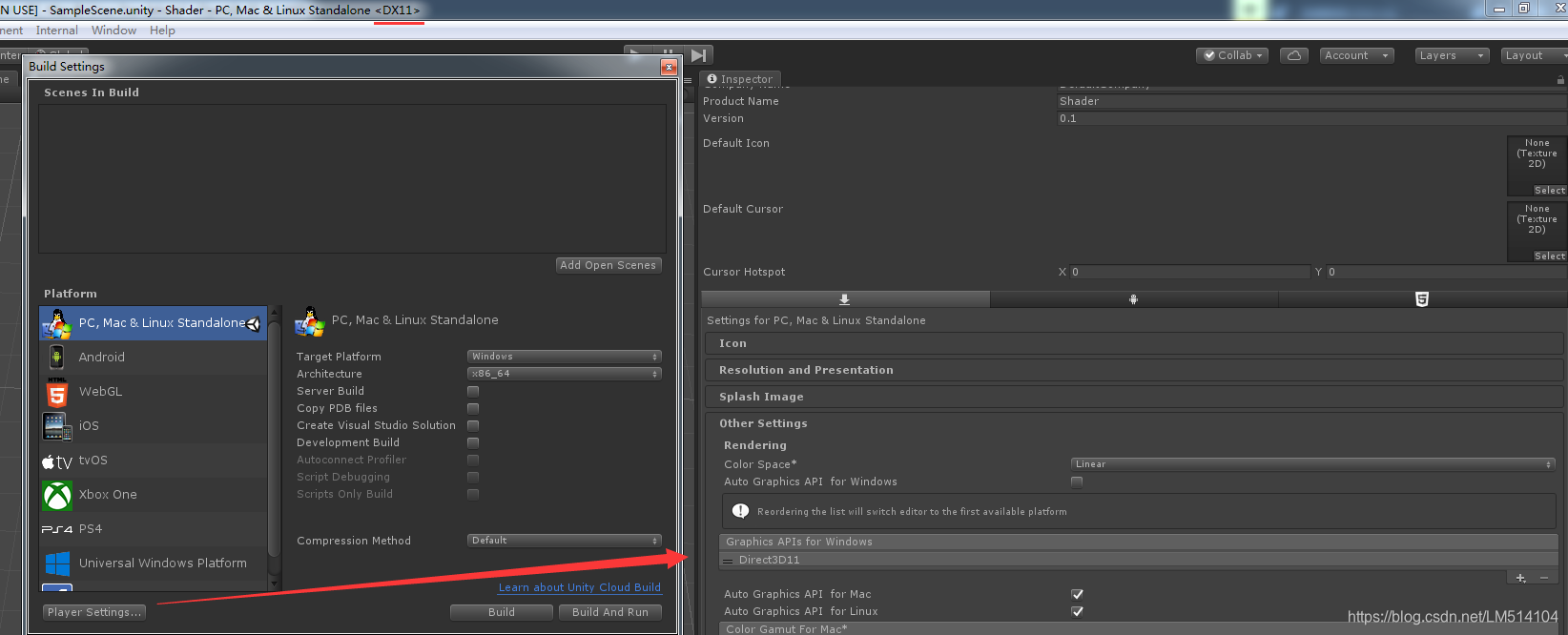This screenshot has width=1568, height=635.
Task: Toggle Auto Graphics API for Windows
Action: tap(1077, 481)
